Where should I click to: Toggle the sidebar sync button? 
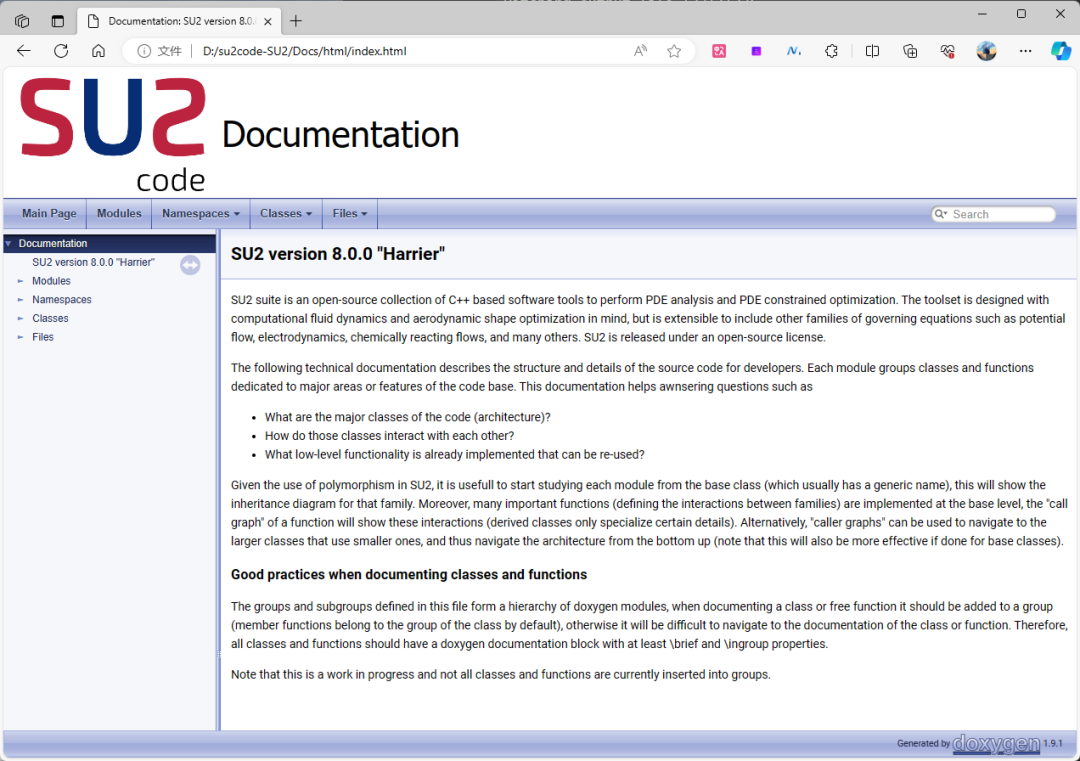pyautogui.click(x=190, y=265)
